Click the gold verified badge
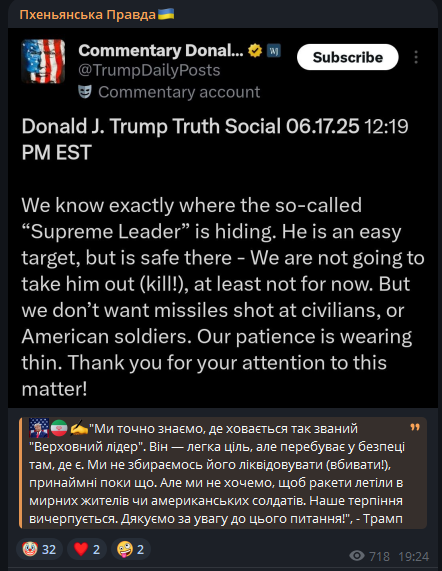 (255, 51)
